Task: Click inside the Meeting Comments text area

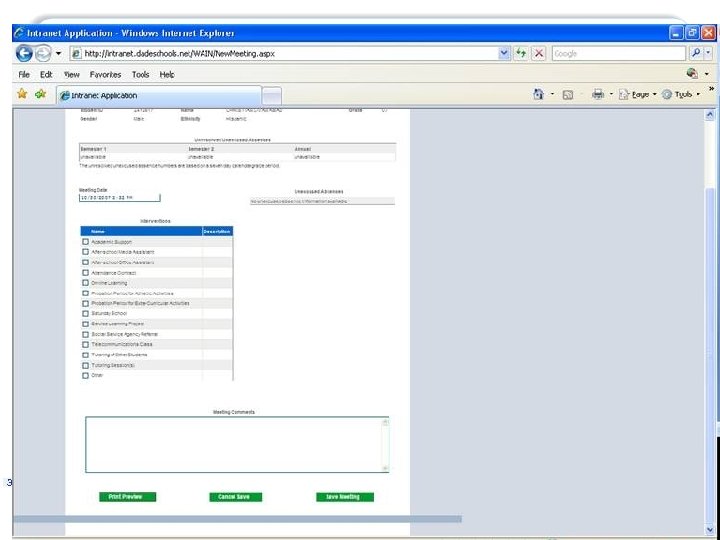Action: tap(233, 444)
